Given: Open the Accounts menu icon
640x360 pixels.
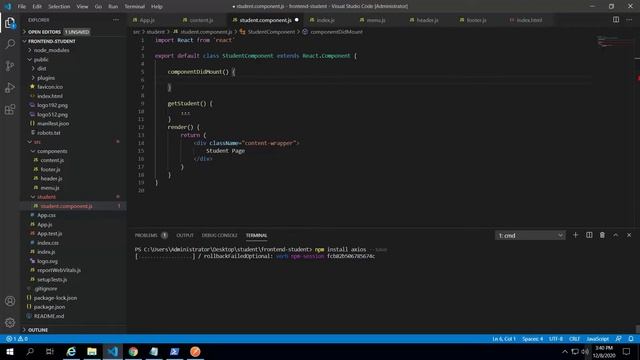Looking at the screenshot, I should tap(10, 301).
